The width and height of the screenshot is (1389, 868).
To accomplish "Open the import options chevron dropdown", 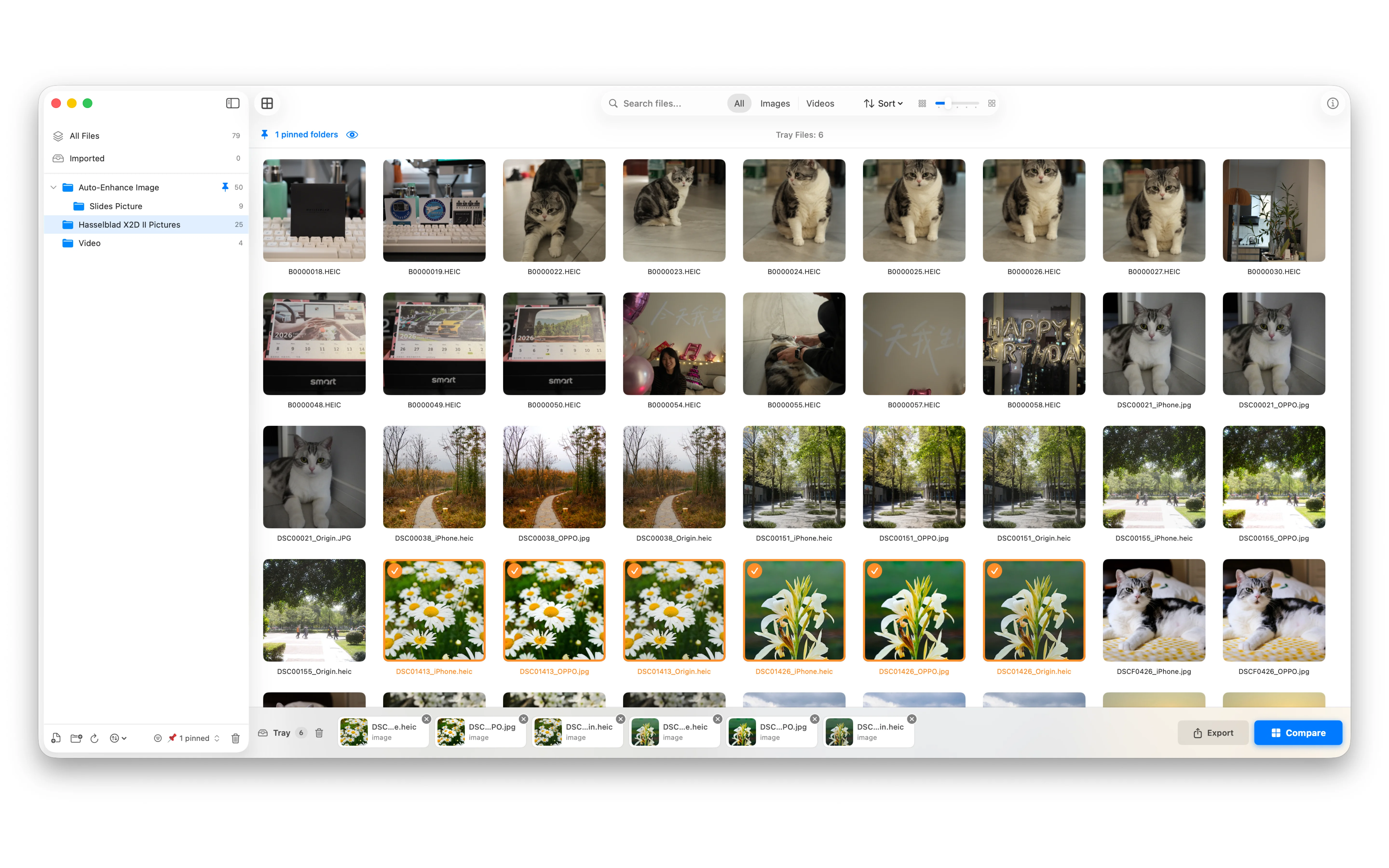I will [124, 738].
